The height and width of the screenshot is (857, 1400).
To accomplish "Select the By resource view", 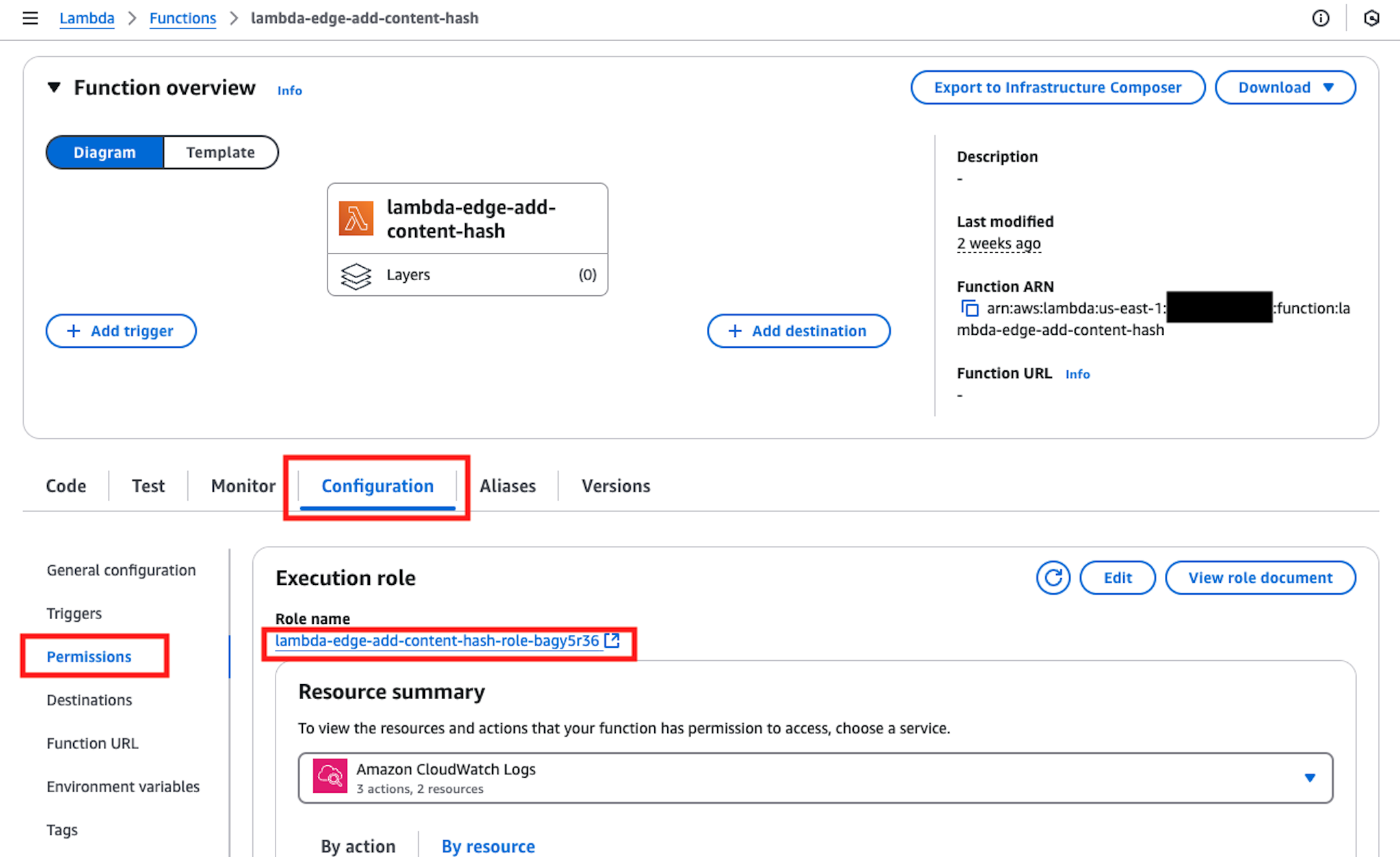I will point(487,846).
